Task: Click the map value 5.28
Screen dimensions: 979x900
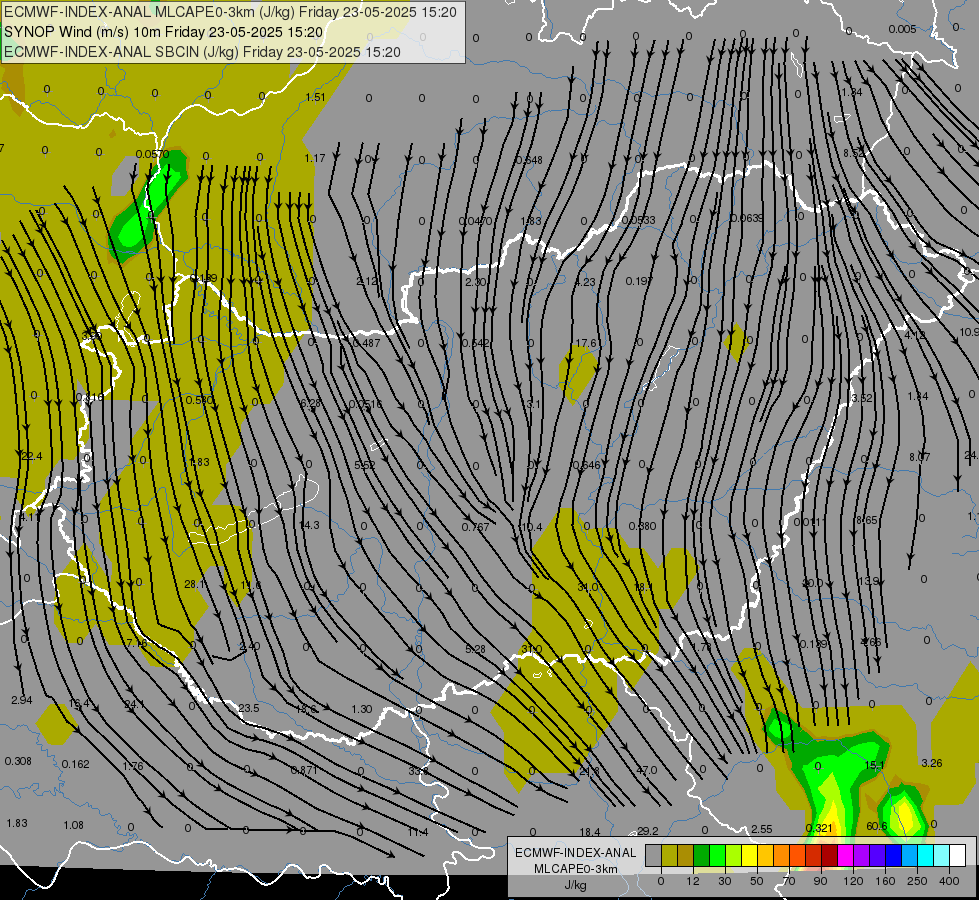Action: pyautogui.click(x=475, y=649)
